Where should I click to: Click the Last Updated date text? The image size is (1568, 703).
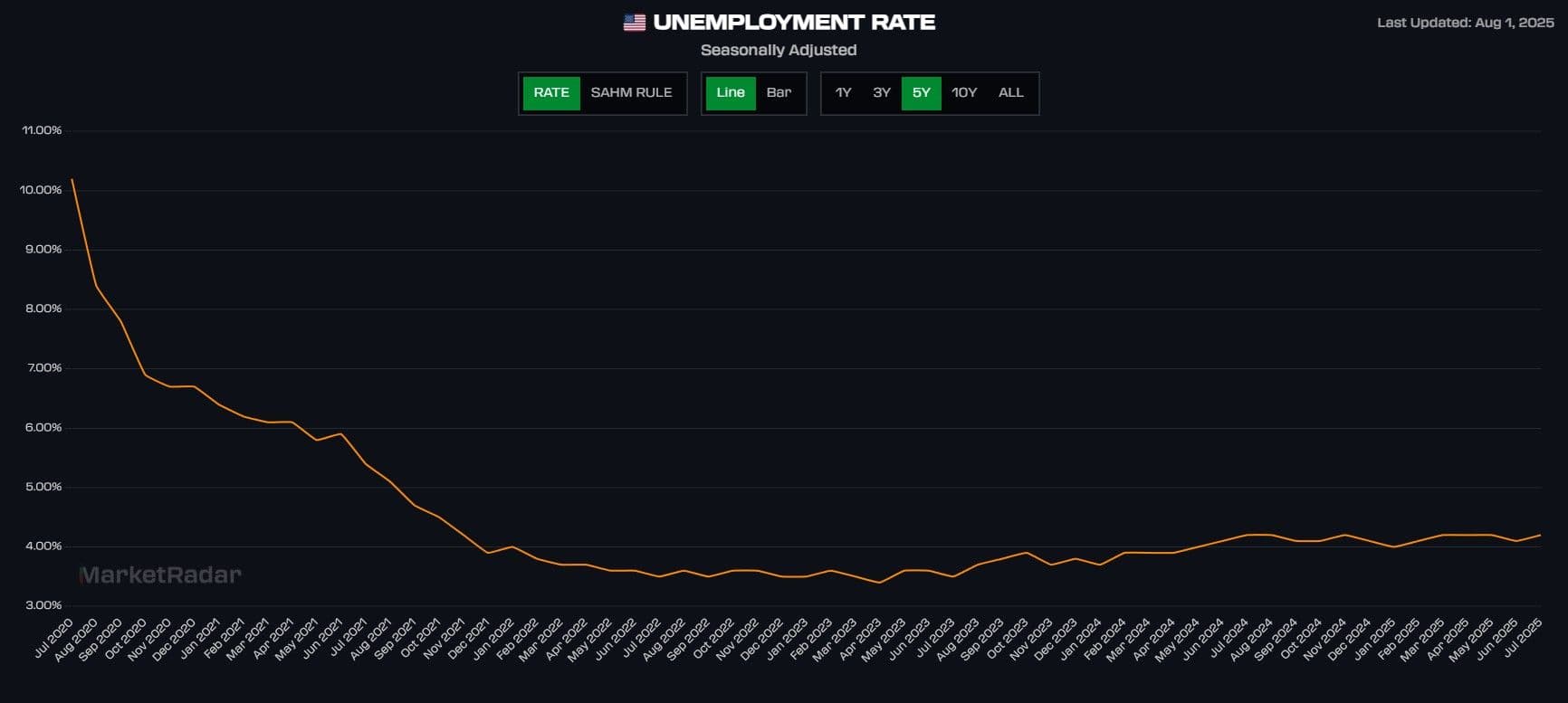[1465, 23]
